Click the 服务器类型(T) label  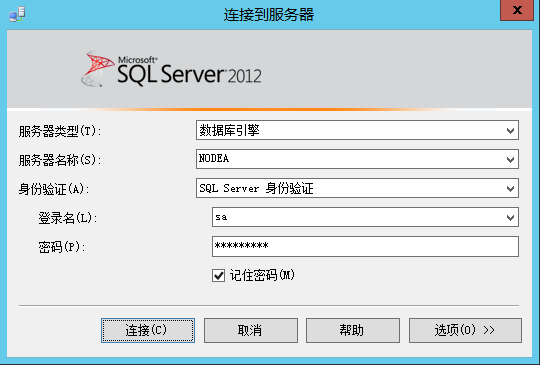pyautogui.click(x=60, y=131)
